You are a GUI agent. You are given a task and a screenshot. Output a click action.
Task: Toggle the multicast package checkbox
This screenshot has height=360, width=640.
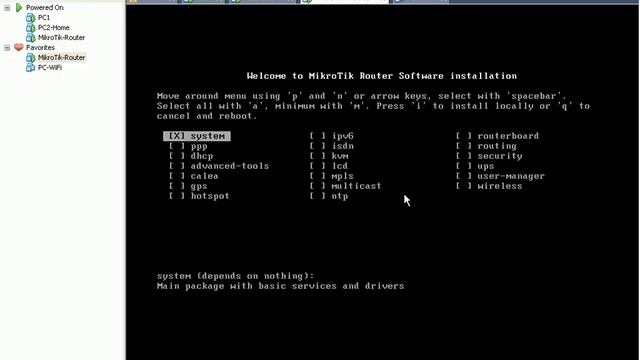(318, 186)
